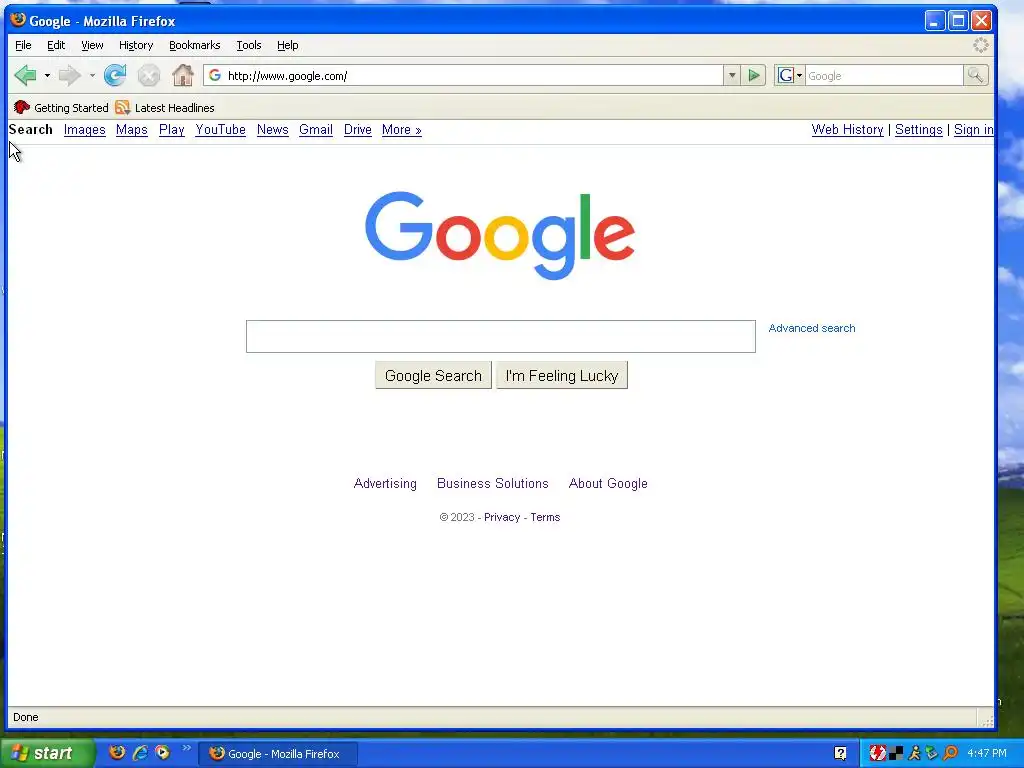
Task: Click the Stop loading icon
Action: (x=149, y=76)
